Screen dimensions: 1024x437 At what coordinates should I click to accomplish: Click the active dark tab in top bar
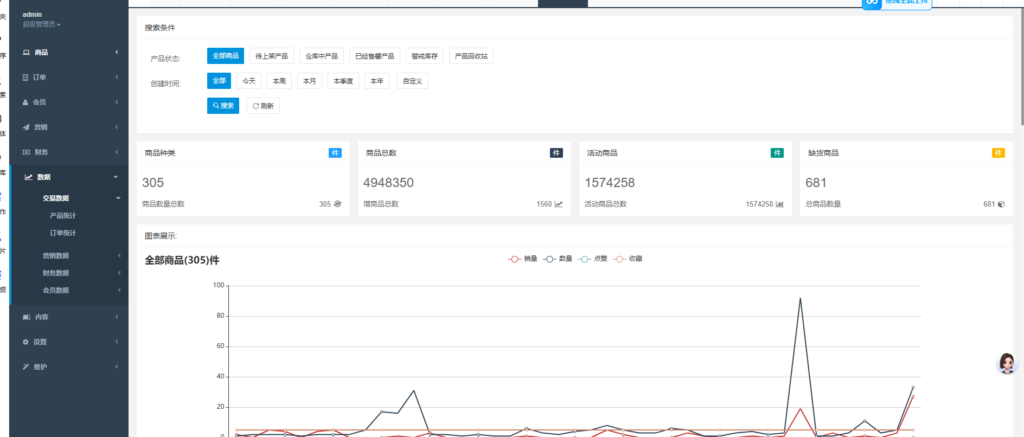click(563, 3)
